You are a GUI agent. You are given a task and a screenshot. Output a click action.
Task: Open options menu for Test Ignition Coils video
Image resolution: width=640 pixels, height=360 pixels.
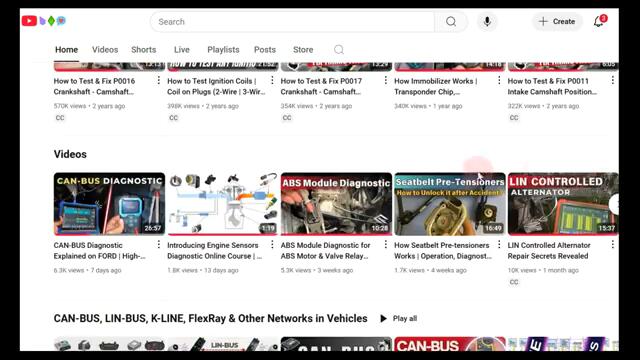pyautogui.click(x=272, y=81)
